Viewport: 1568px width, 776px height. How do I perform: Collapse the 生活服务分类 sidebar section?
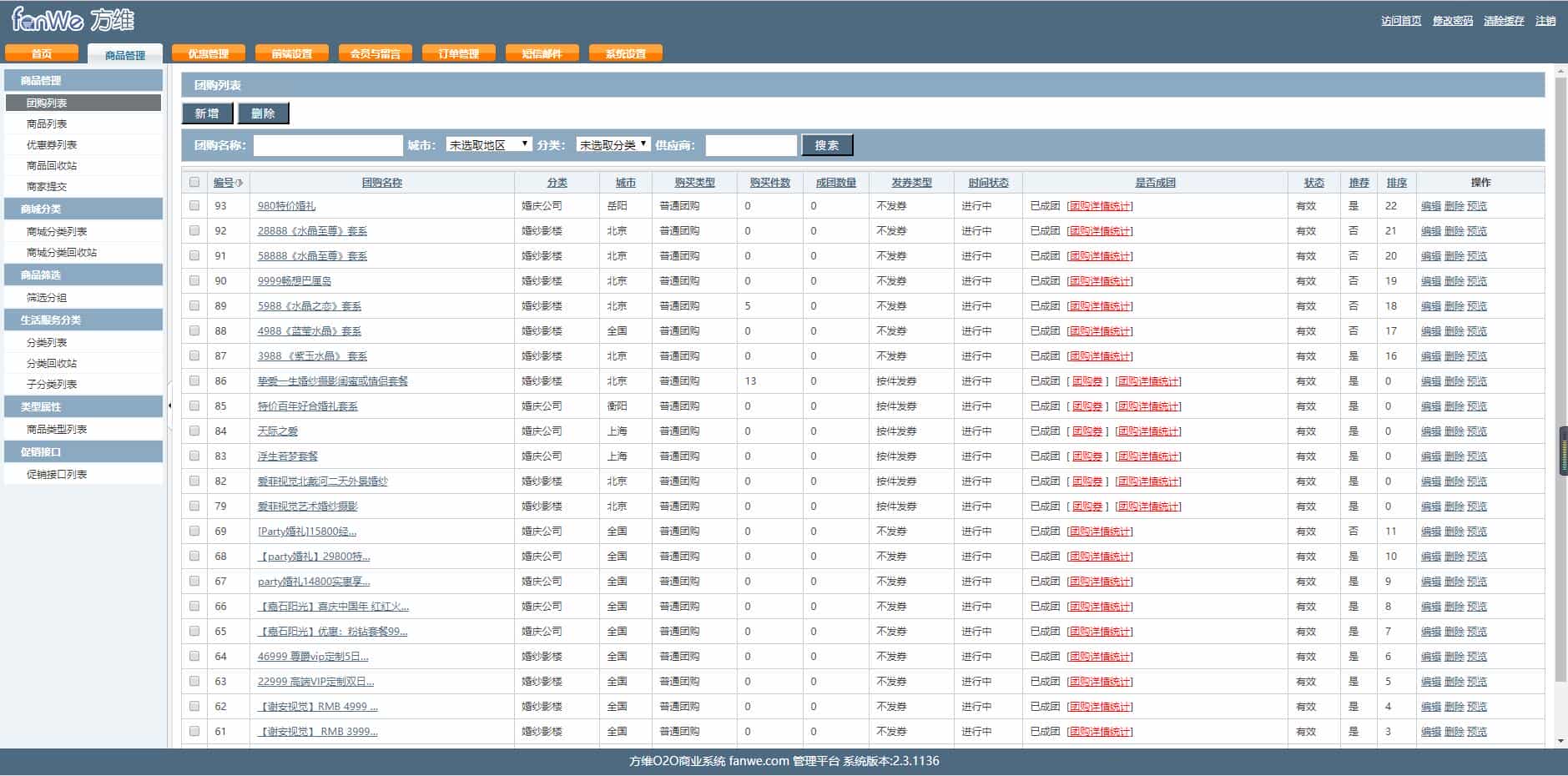(83, 320)
